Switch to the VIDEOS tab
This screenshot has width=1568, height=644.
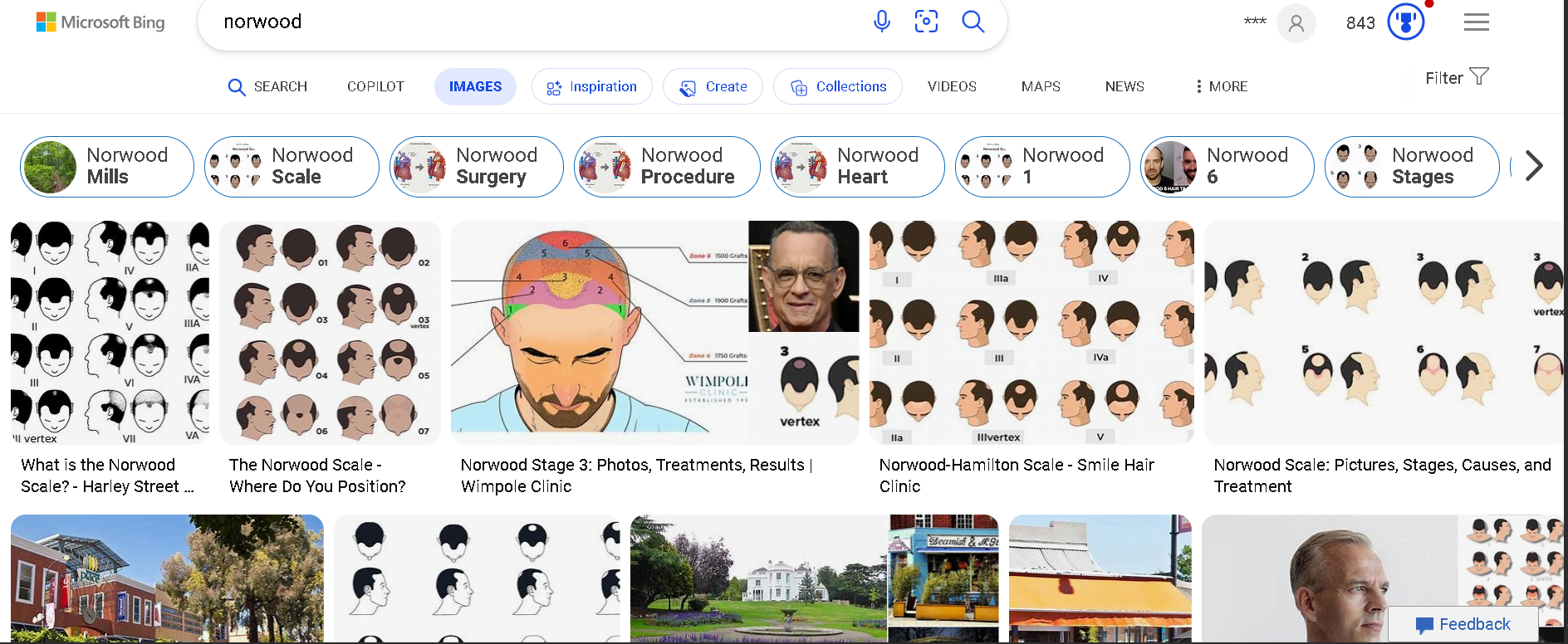(952, 86)
